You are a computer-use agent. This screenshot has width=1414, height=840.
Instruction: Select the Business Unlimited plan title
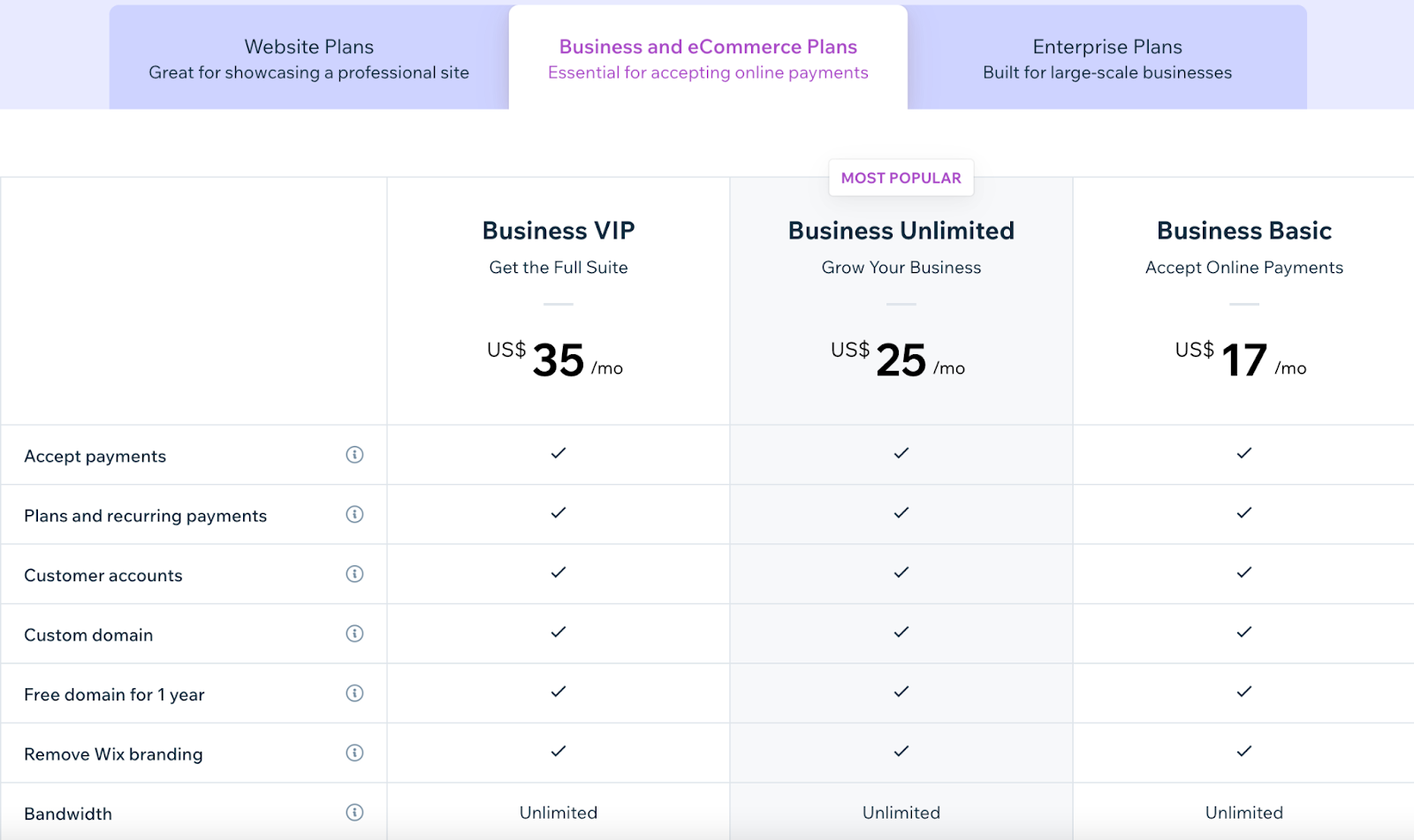901,231
